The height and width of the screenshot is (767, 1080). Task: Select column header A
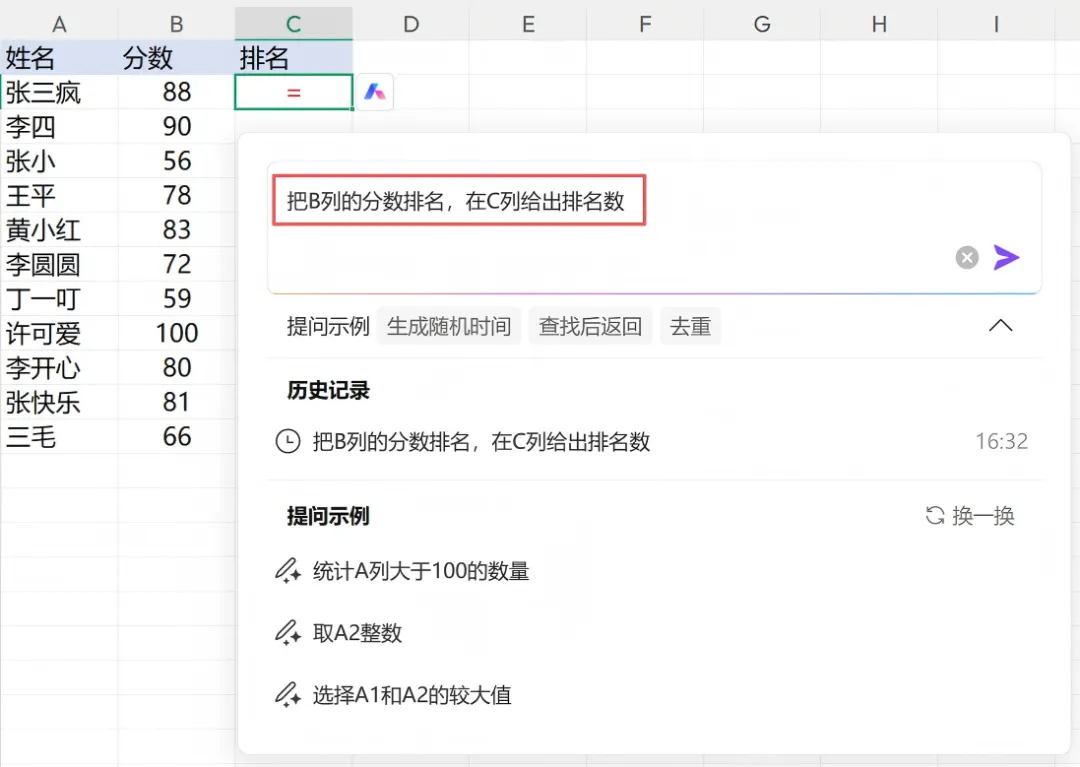[x=59, y=24]
